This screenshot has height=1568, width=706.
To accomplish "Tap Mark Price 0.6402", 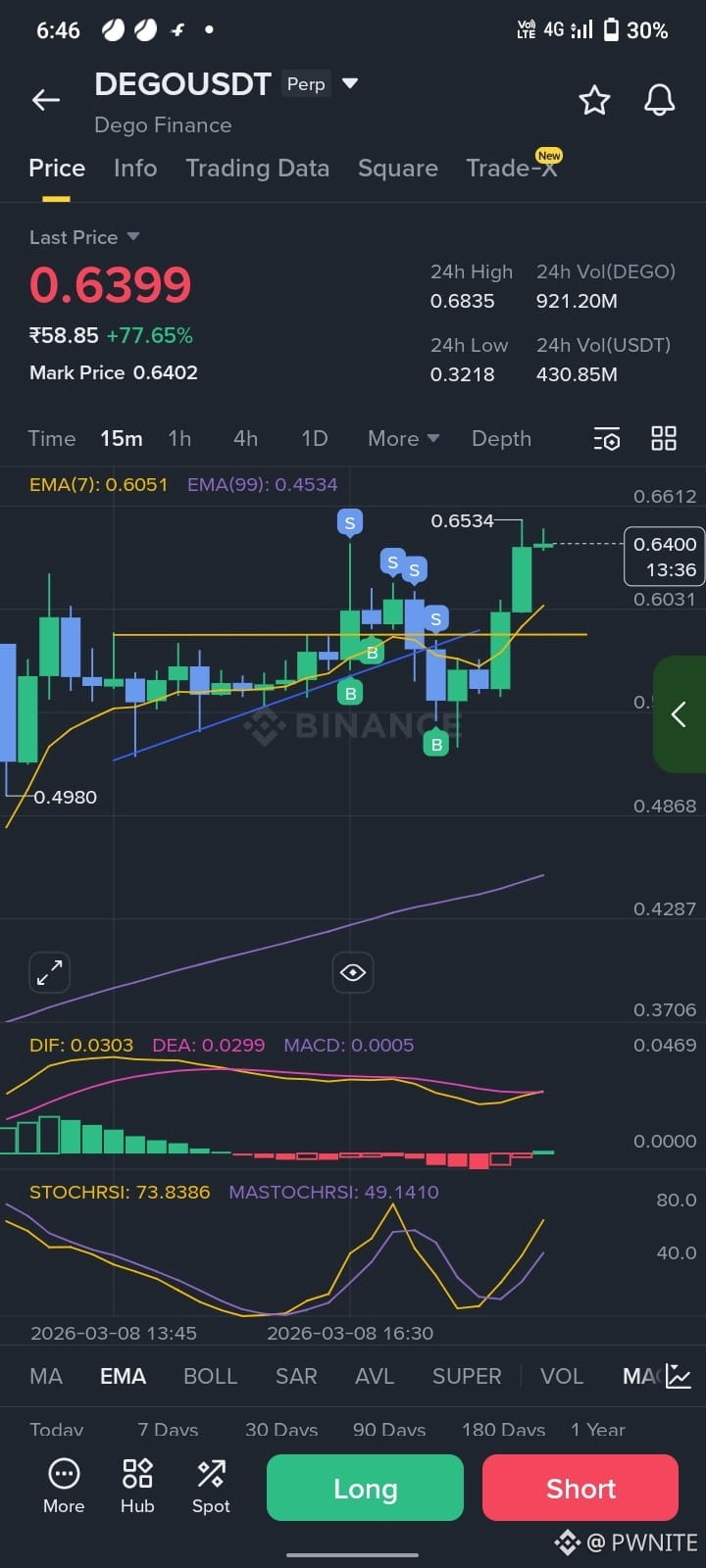I will [x=114, y=372].
